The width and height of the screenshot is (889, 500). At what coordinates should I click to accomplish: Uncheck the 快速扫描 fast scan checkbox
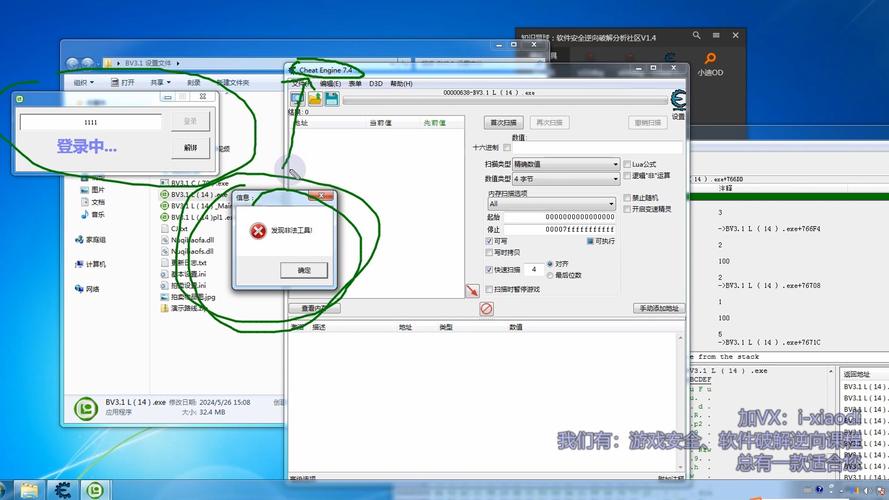pyautogui.click(x=489, y=270)
